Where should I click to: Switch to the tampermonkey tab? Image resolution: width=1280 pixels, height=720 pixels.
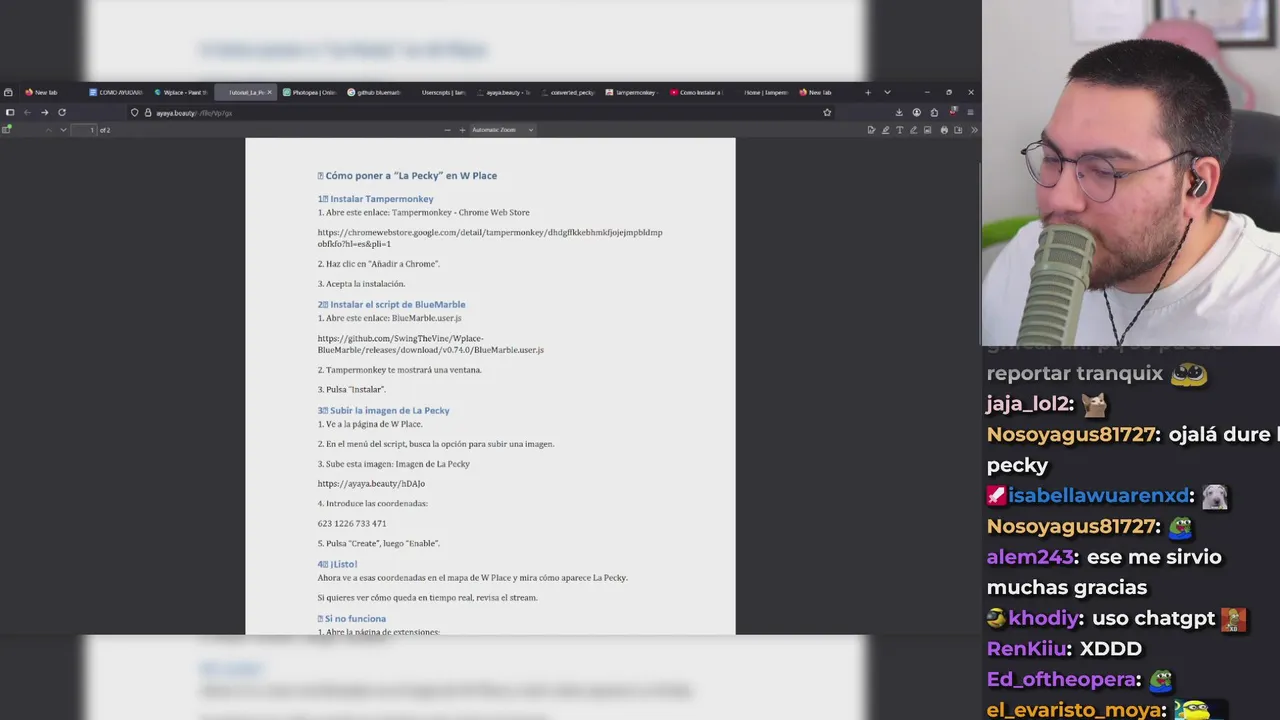632,92
